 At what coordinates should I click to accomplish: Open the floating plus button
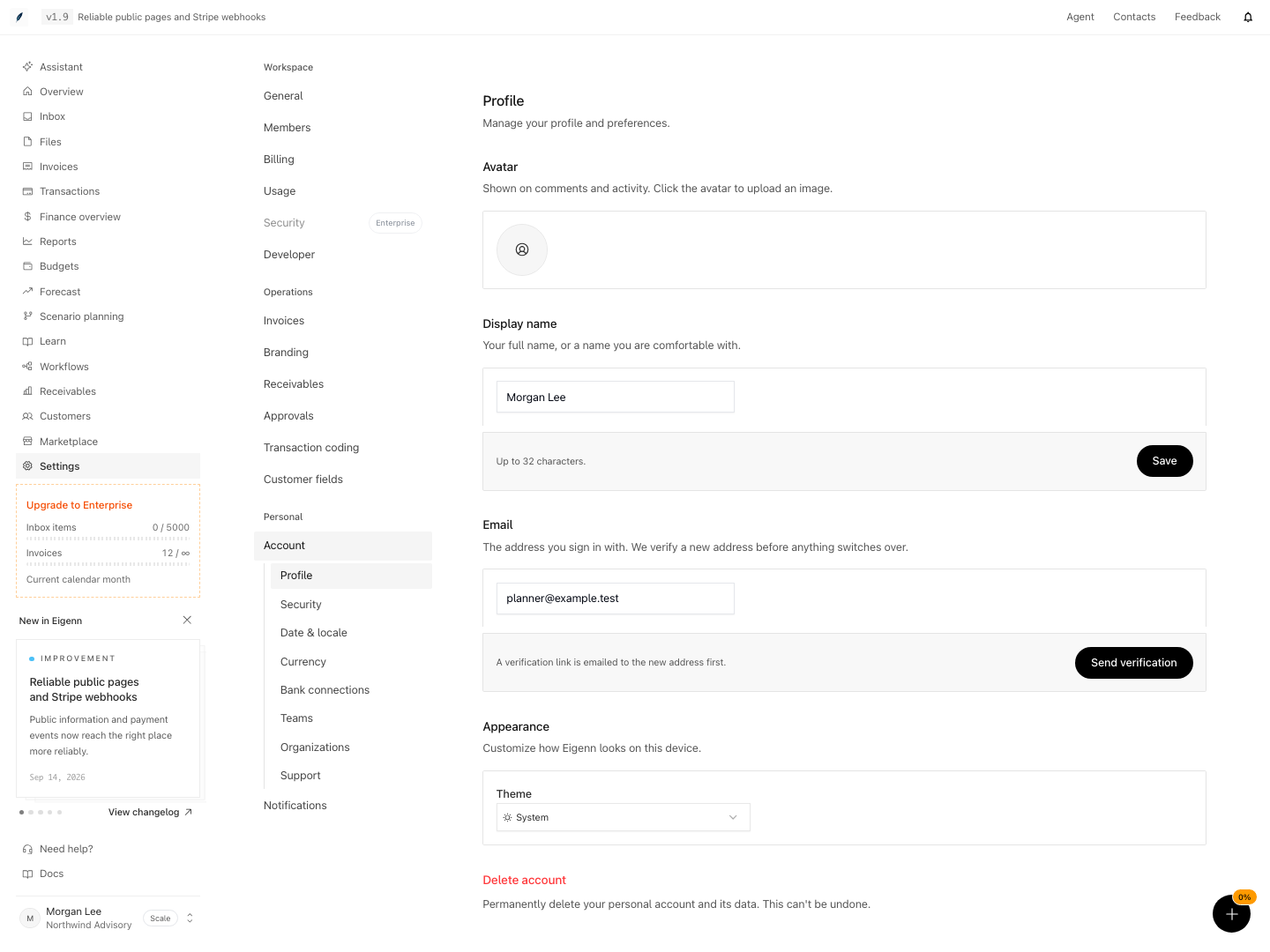[x=1231, y=914]
